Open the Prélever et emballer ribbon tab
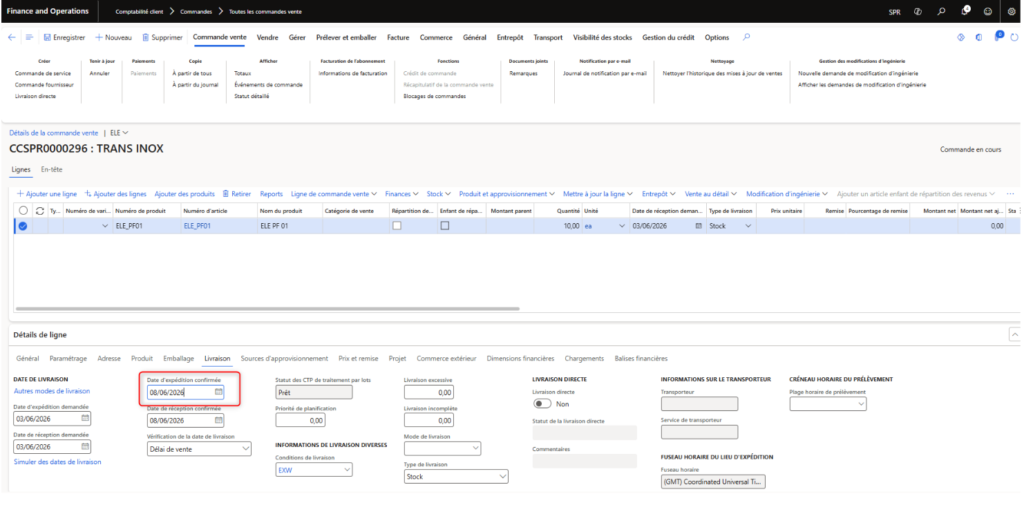1024x505 pixels. point(346,37)
